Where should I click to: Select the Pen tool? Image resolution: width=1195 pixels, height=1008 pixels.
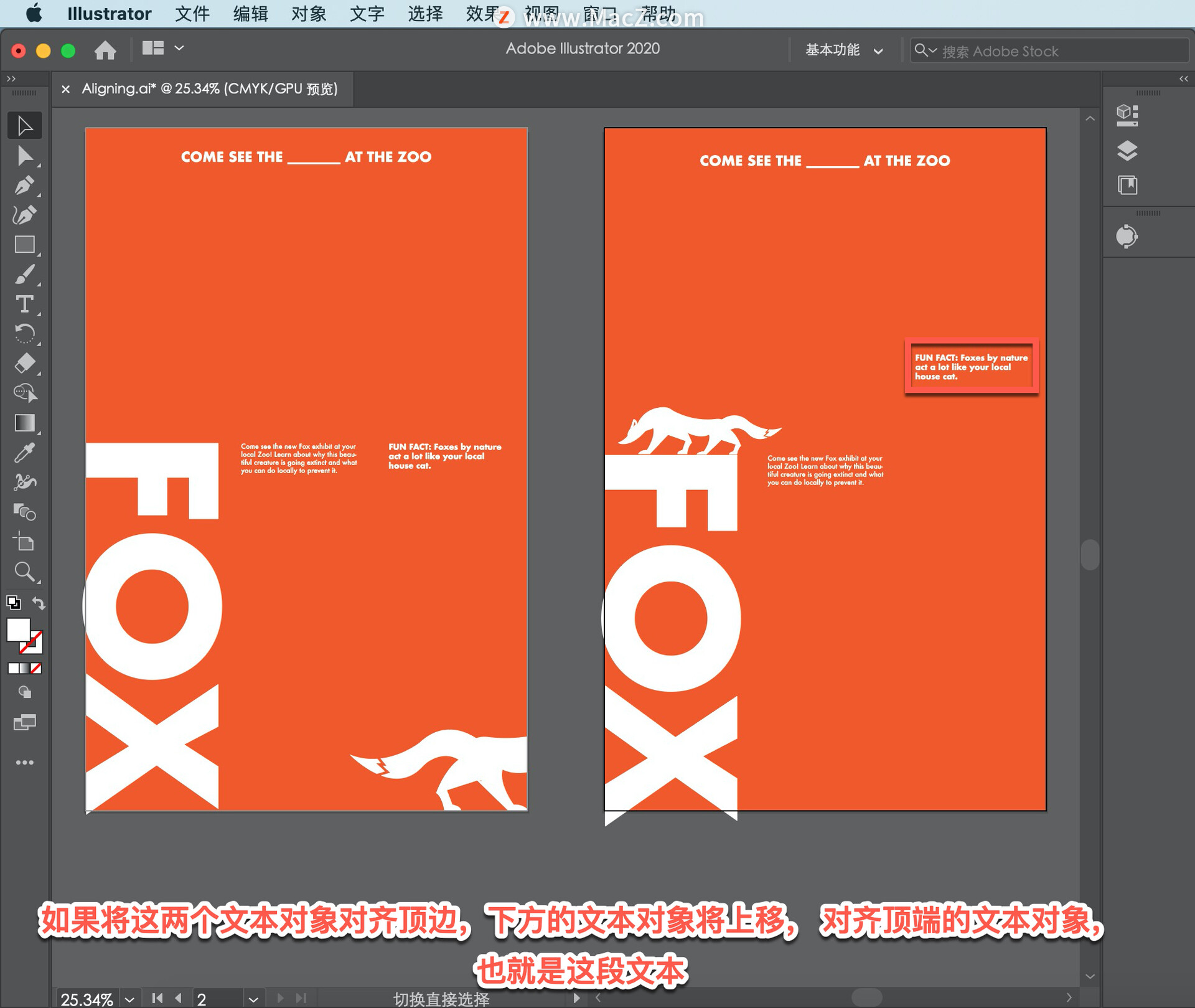tap(25, 186)
